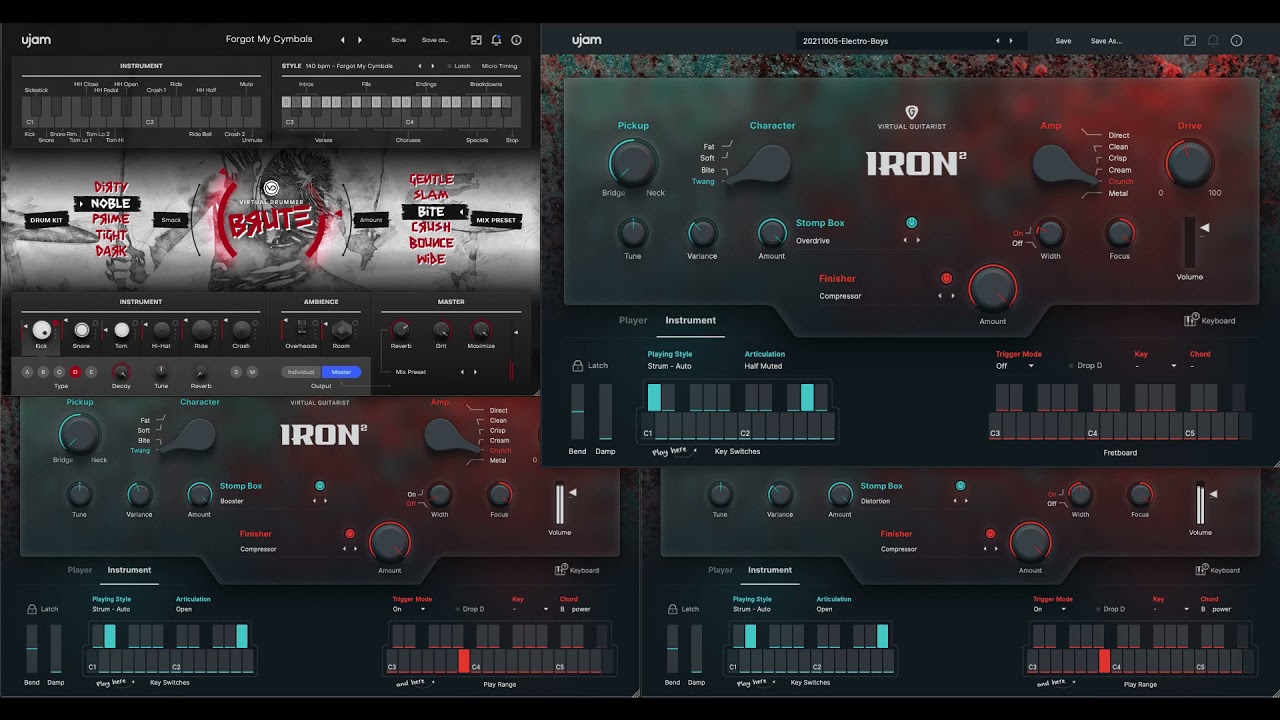Open the info icon in Brute window
Screen dimensions: 1280x720
[x=516, y=40]
